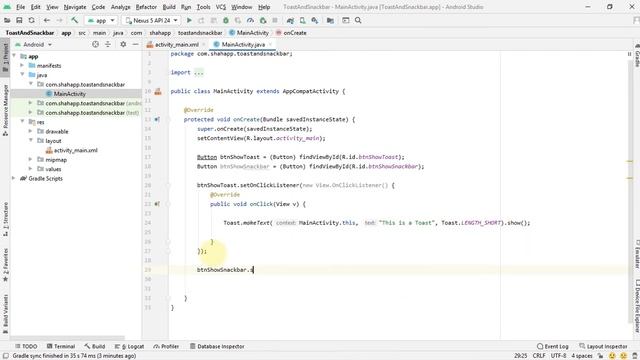Click the Sync/Reload from disk icon
This screenshot has width=640, height=360.
pos(31,20)
